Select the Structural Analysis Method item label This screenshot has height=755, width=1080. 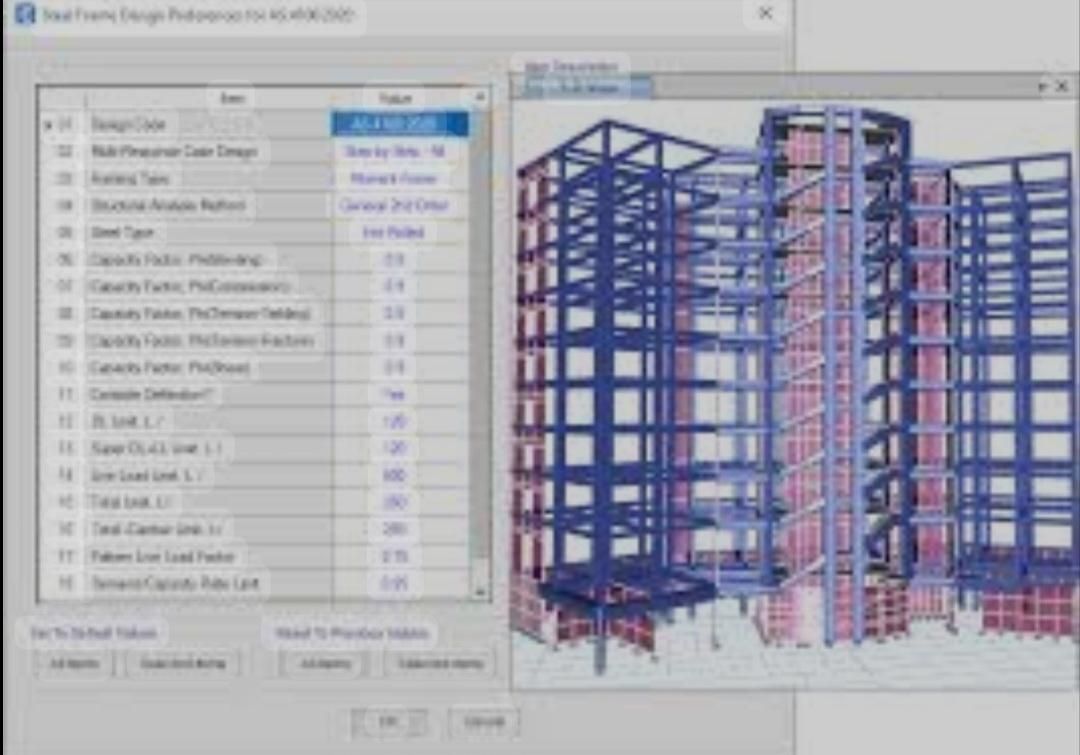pyautogui.click(x=168, y=205)
